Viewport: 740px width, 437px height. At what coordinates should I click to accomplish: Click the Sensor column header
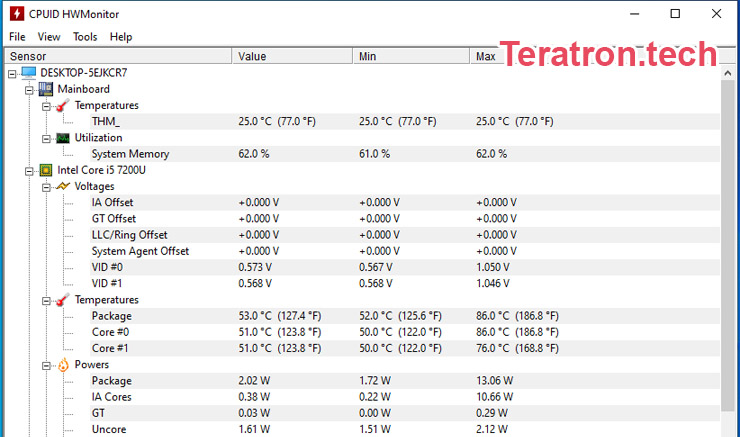[118, 56]
